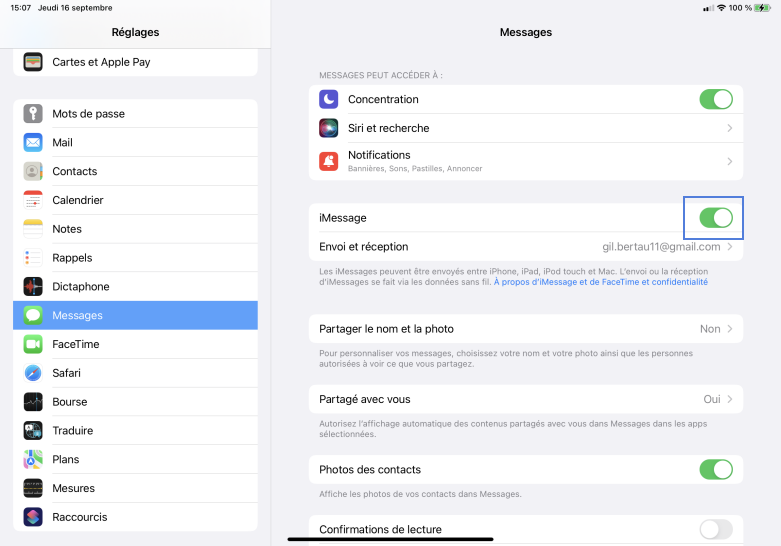
Task: Tap the Réglages sidebar title
Action: tap(135, 32)
